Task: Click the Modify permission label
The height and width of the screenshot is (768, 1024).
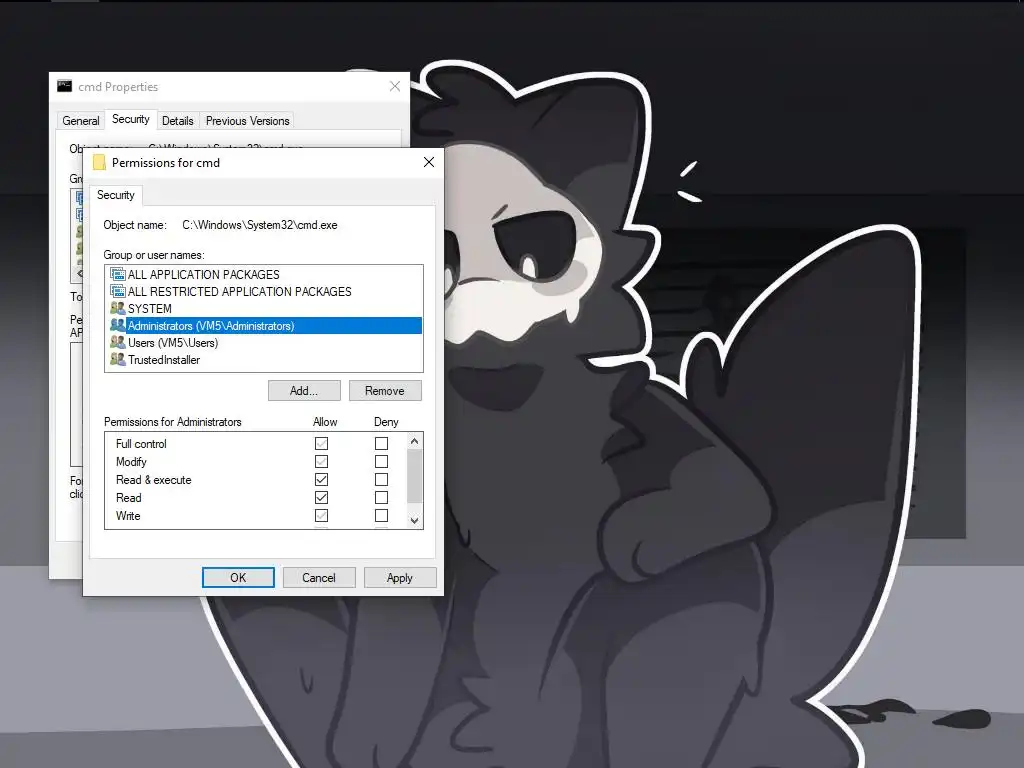Action: (131, 462)
